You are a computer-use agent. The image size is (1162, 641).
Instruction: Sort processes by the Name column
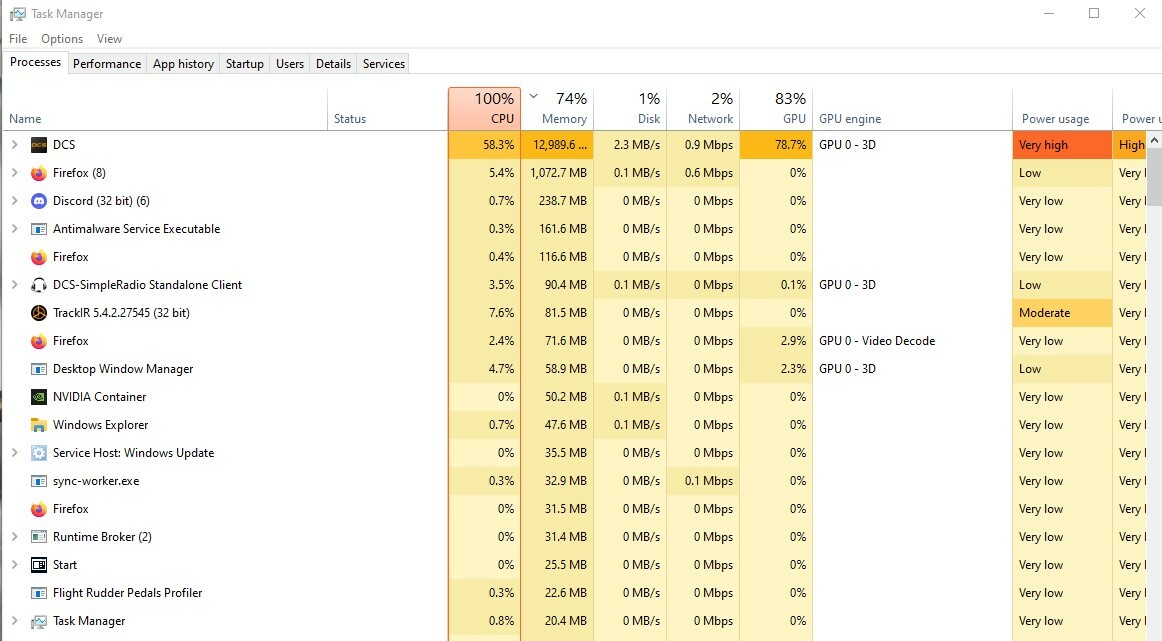pos(165,109)
